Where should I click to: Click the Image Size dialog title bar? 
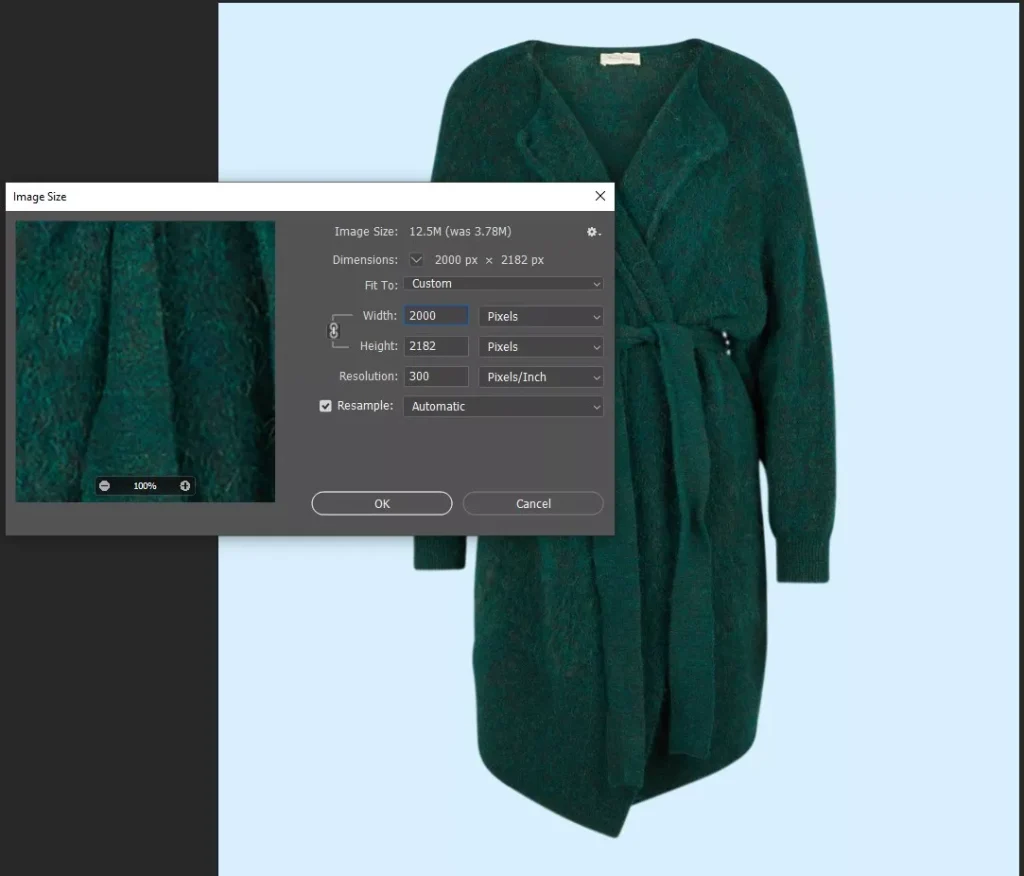coord(300,197)
